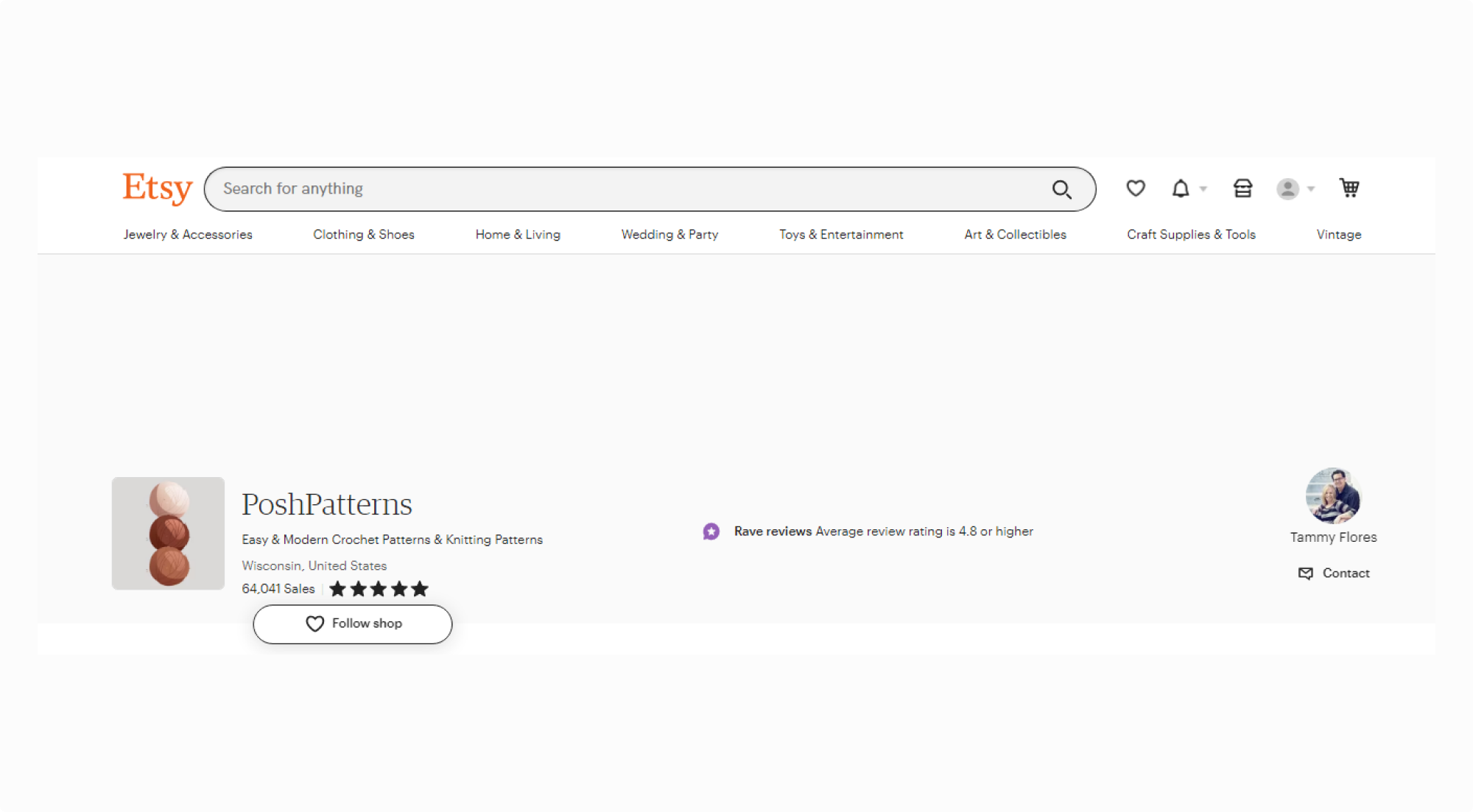The width and height of the screenshot is (1473, 812).
Task: Open Jewelry & Accessories category
Action: click(x=188, y=234)
